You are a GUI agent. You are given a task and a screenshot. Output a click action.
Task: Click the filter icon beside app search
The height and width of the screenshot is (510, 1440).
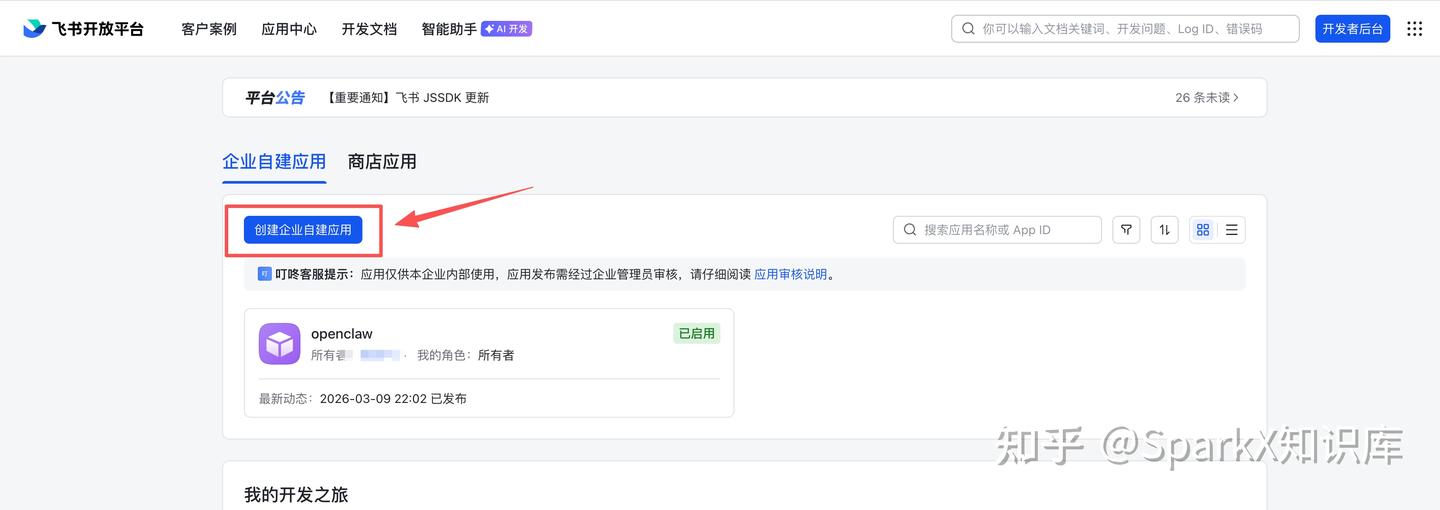[1127, 230]
